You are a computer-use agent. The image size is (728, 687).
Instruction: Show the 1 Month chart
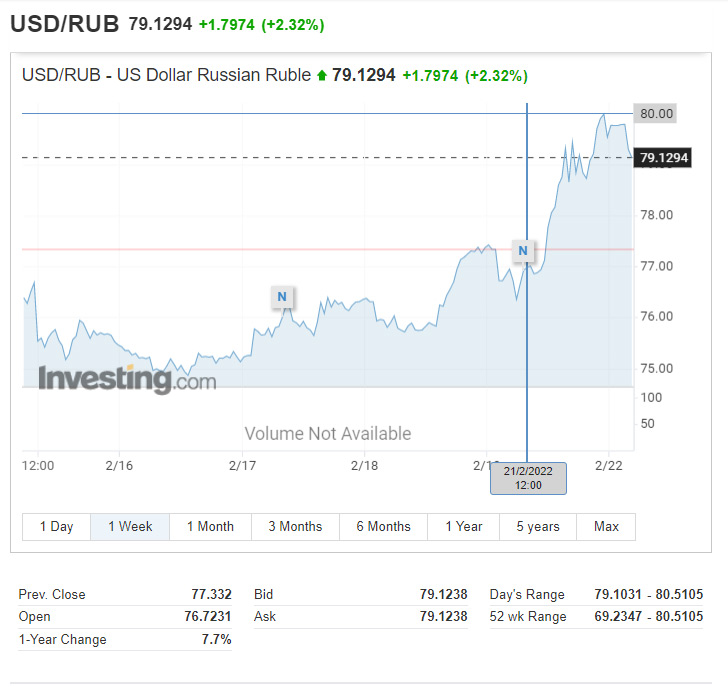[210, 526]
